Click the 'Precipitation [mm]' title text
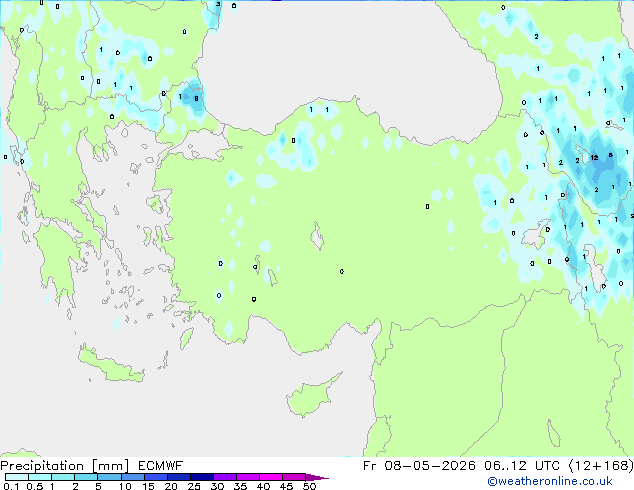Screen dimensions: 634x490 64,466
